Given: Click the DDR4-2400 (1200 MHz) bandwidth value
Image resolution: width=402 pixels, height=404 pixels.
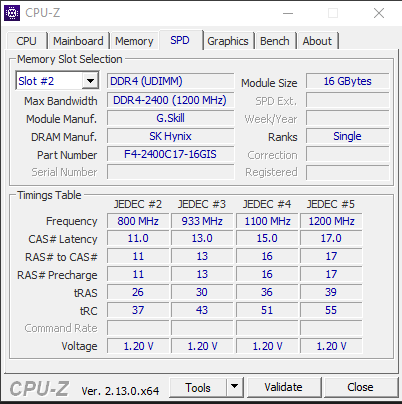Looking at the screenshot, I should (x=170, y=100).
